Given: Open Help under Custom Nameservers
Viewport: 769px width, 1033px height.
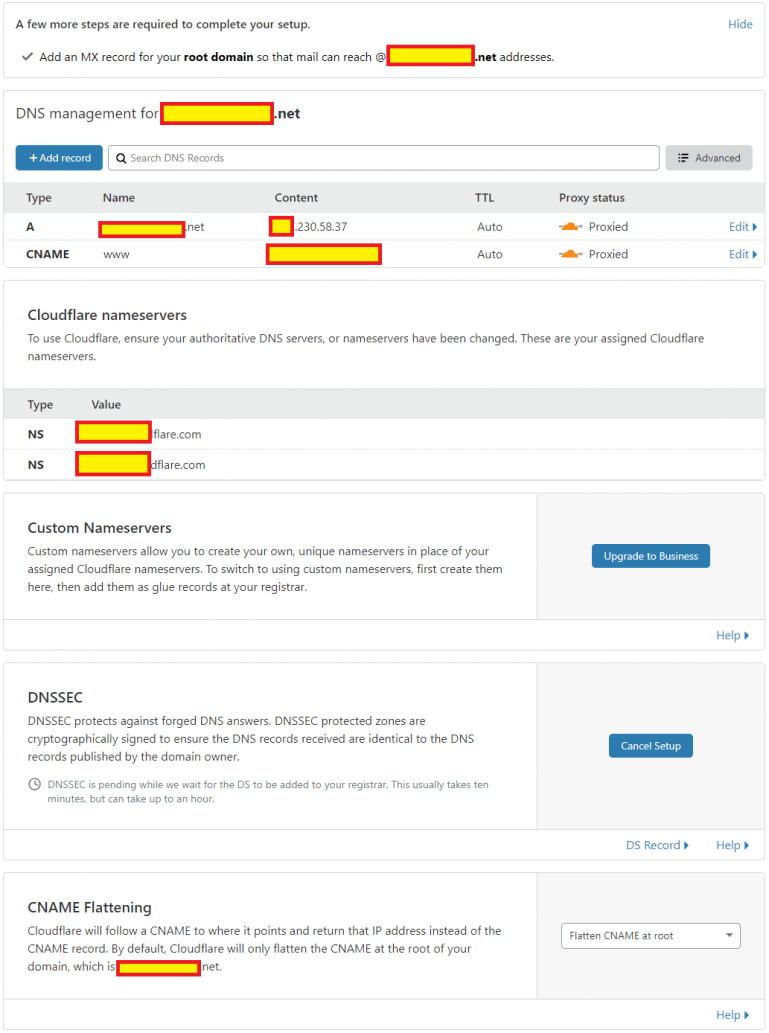Looking at the screenshot, I should click(732, 635).
